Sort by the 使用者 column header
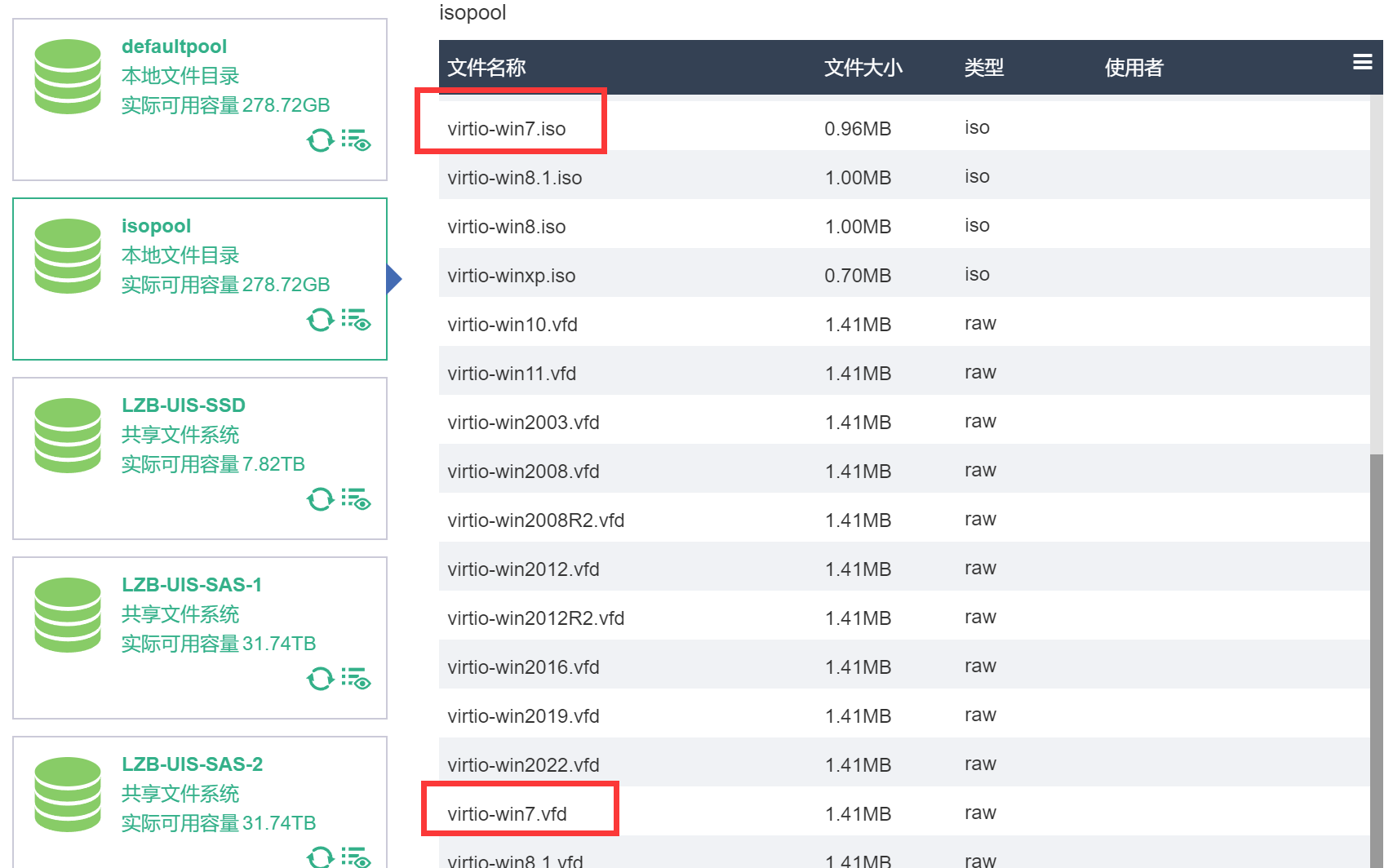The height and width of the screenshot is (868, 1393). point(1134,68)
